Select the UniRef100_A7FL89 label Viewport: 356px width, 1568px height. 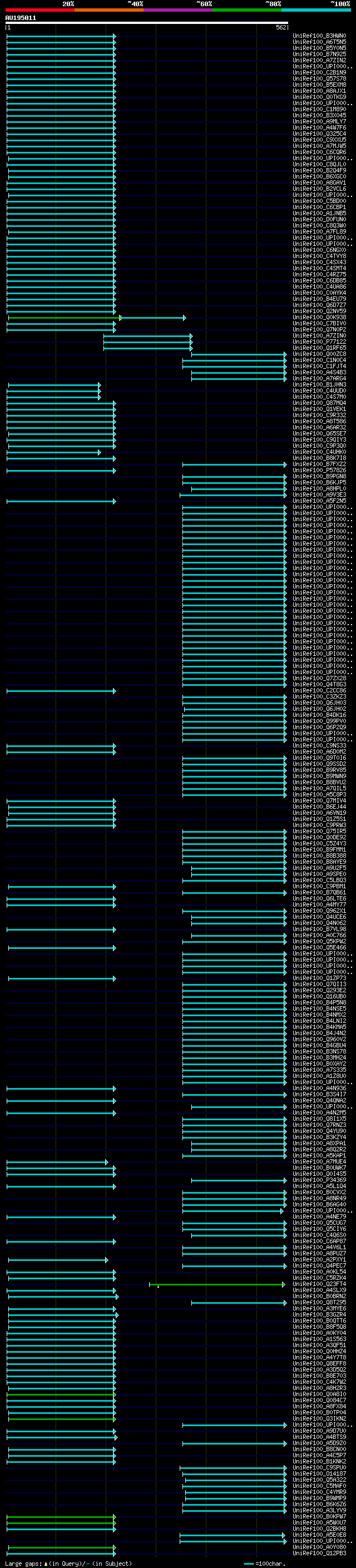pyautogui.click(x=319, y=231)
